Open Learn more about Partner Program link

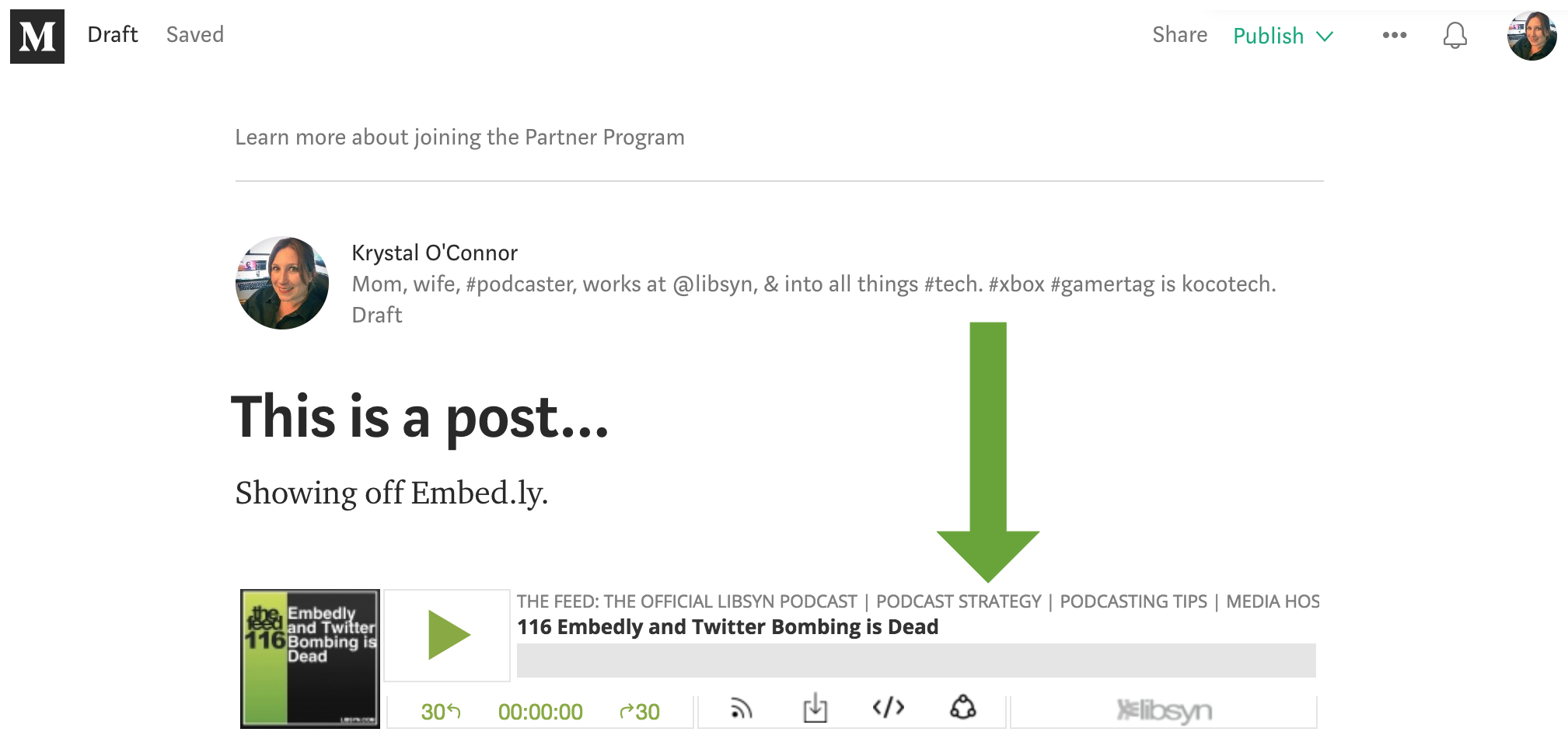(459, 138)
